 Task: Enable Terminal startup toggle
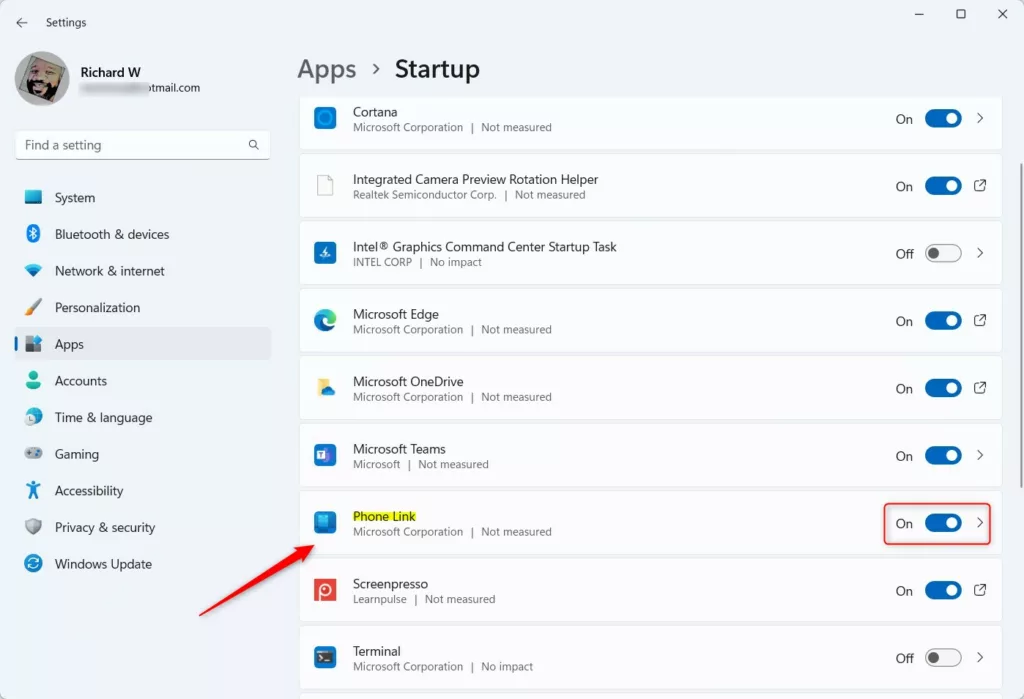point(943,658)
